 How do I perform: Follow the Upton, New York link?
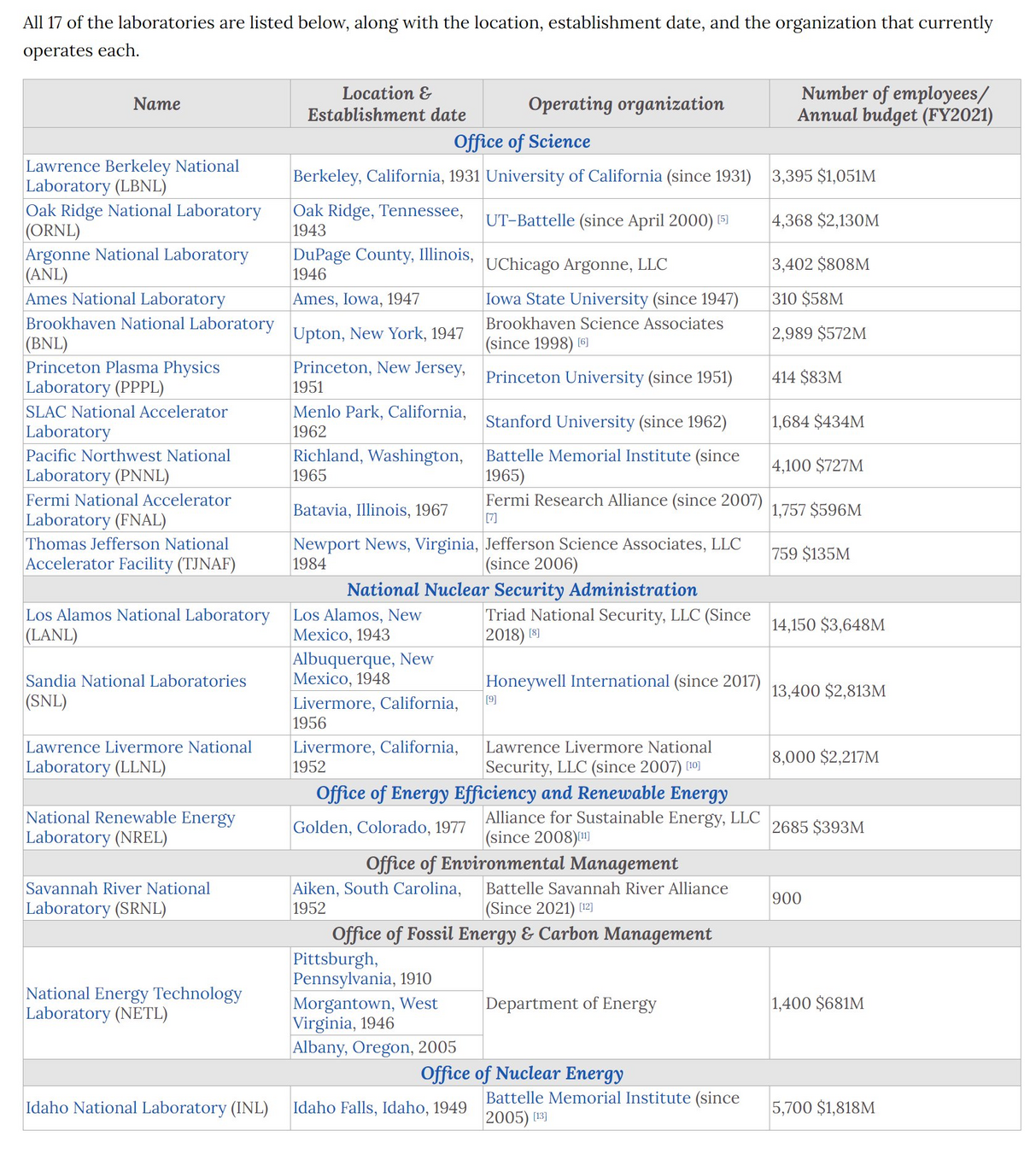359,333
